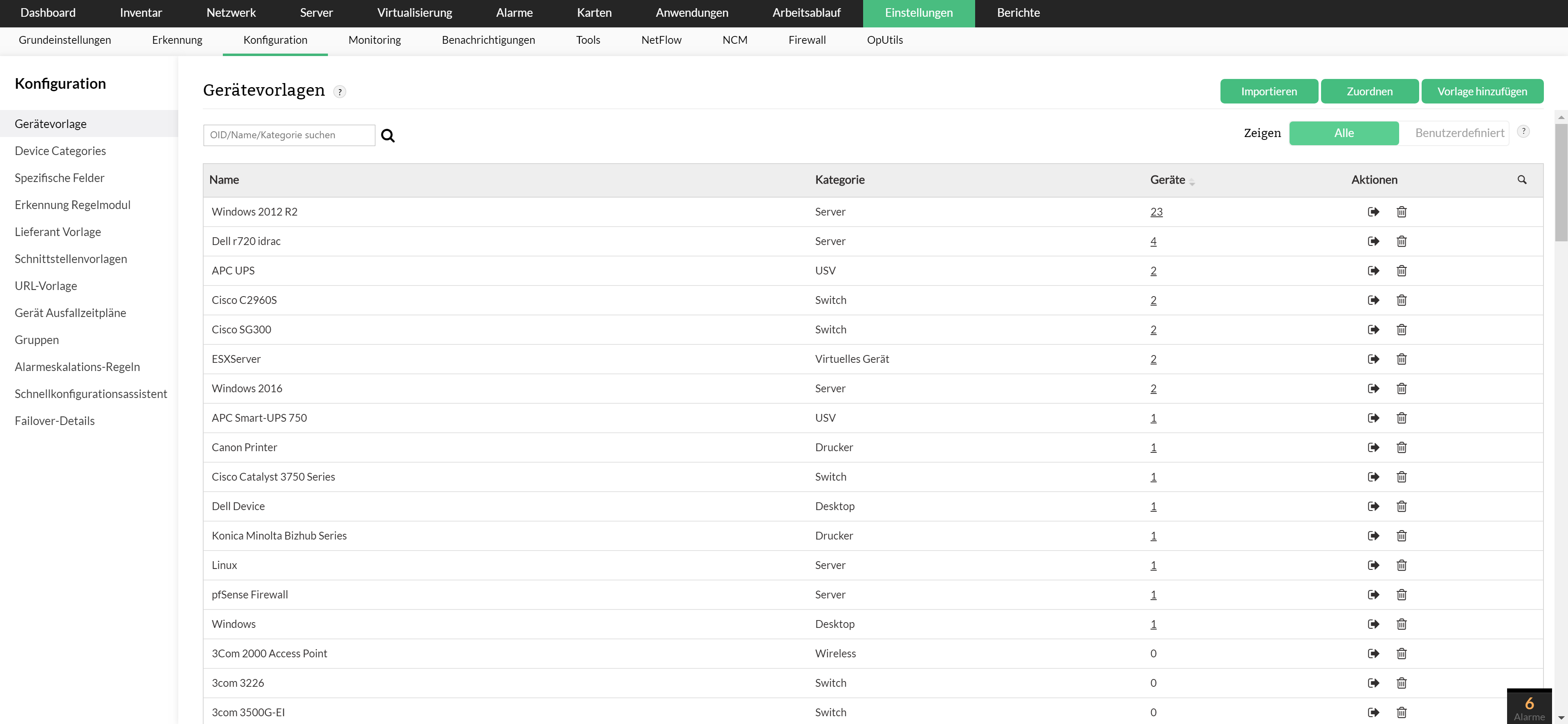The width and height of the screenshot is (1568, 724).
Task: Click the search magnifier icon next to search box
Action: click(388, 135)
